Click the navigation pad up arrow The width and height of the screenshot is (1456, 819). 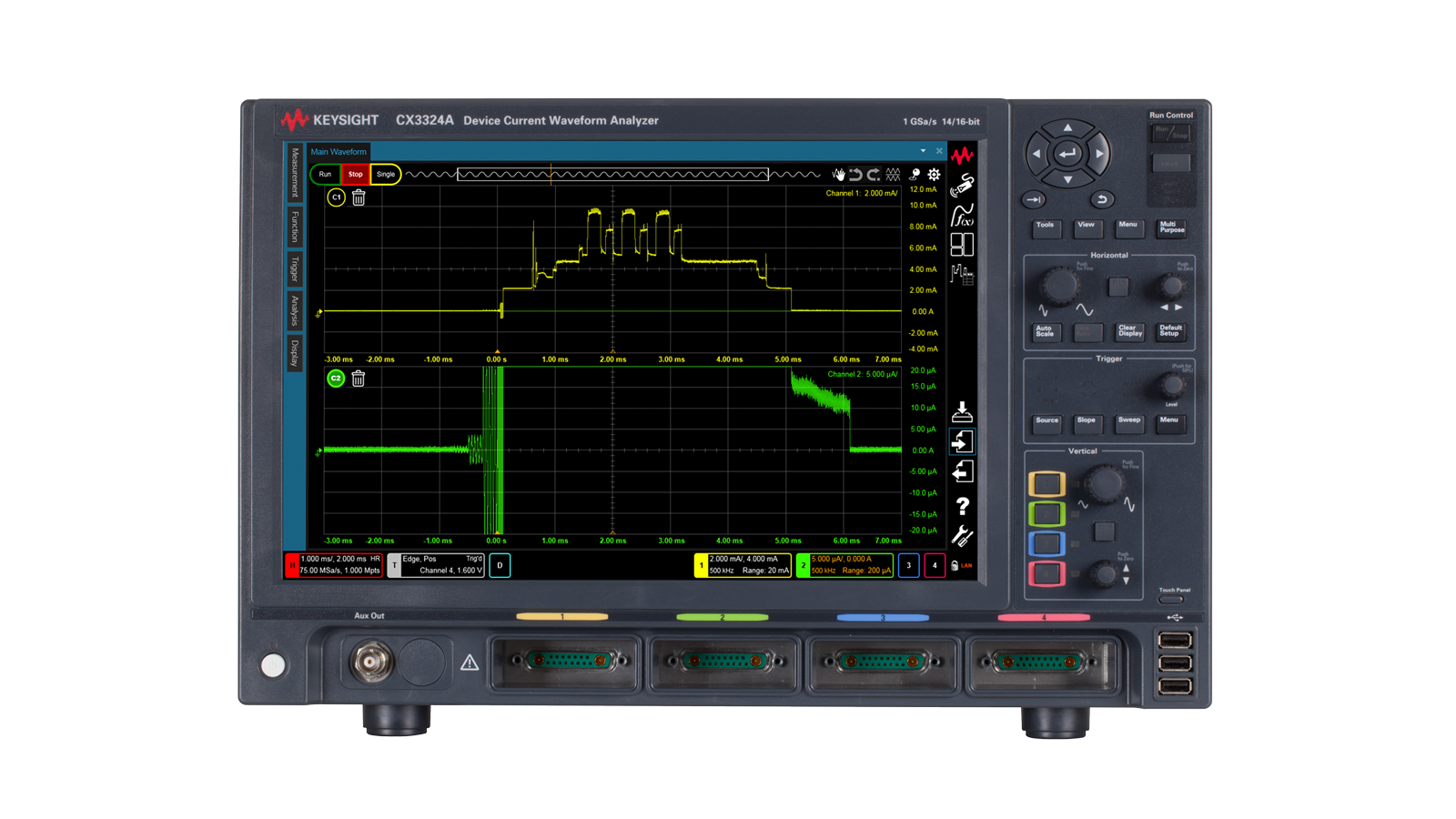click(1067, 127)
